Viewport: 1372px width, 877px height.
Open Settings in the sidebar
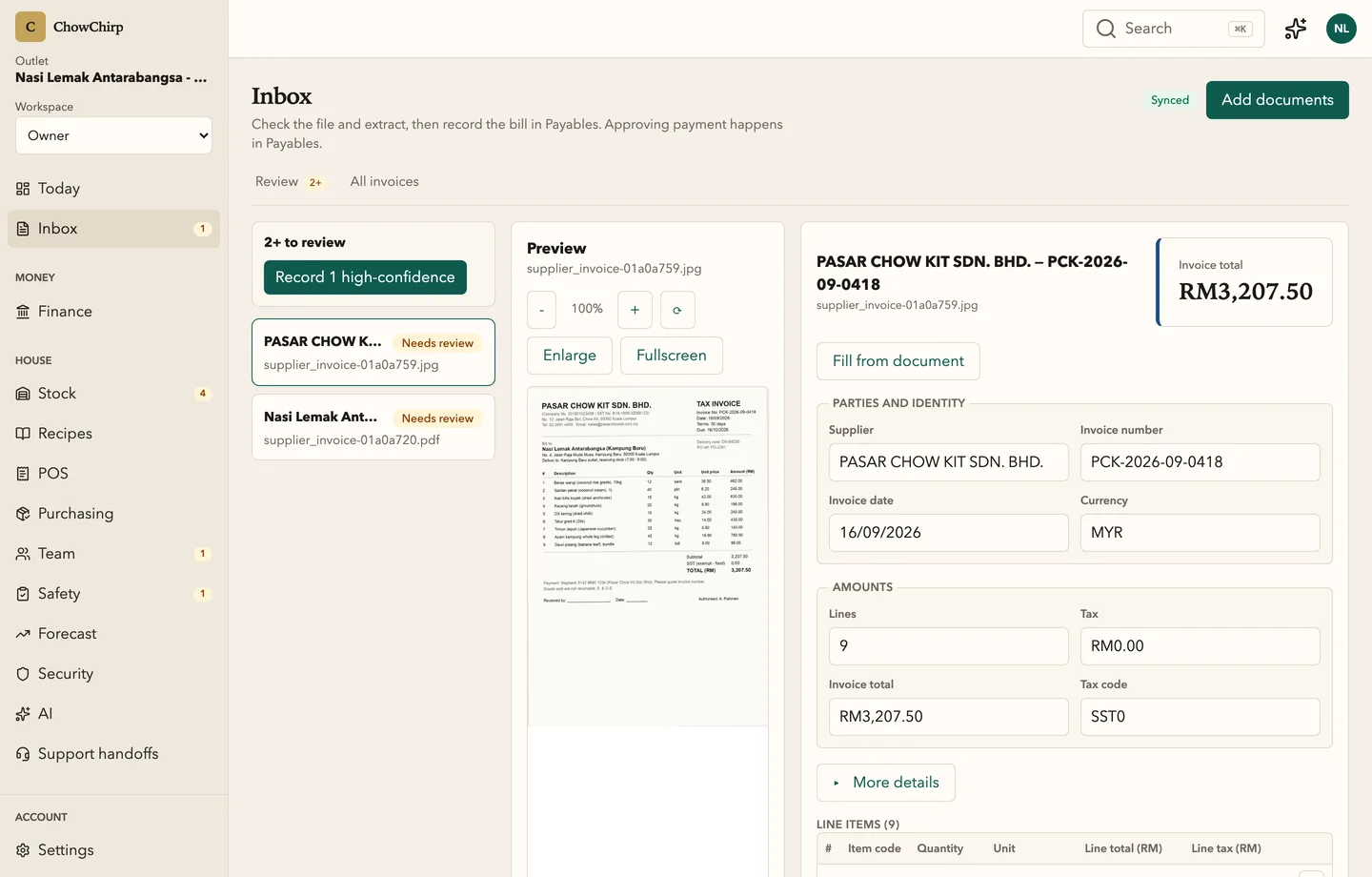pyautogui.click(x=113, y=850)
